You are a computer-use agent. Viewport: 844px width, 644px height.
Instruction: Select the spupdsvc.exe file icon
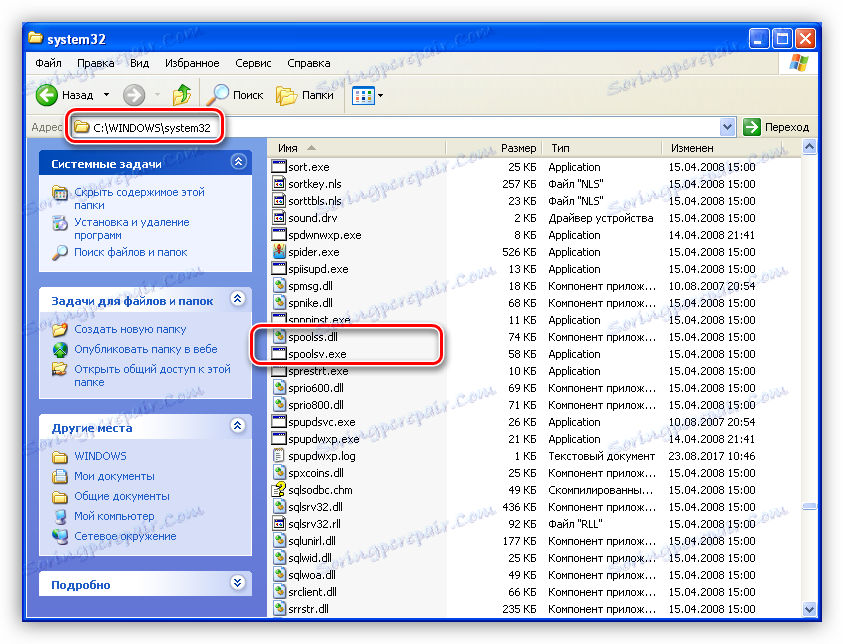[x=279, y=422]
